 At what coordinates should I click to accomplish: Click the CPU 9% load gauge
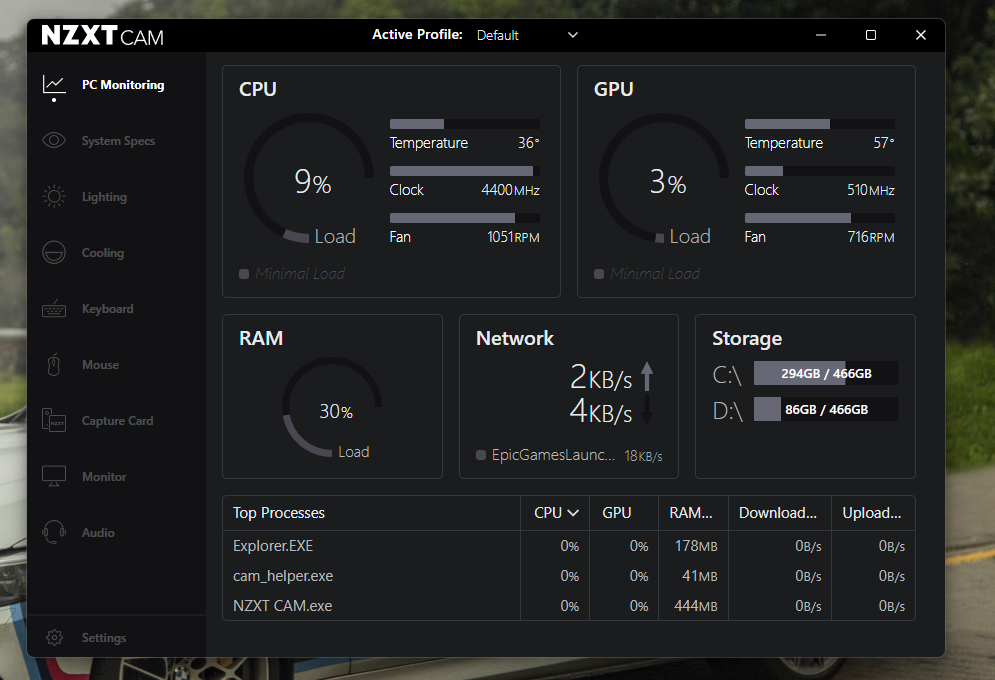(309, 180)
